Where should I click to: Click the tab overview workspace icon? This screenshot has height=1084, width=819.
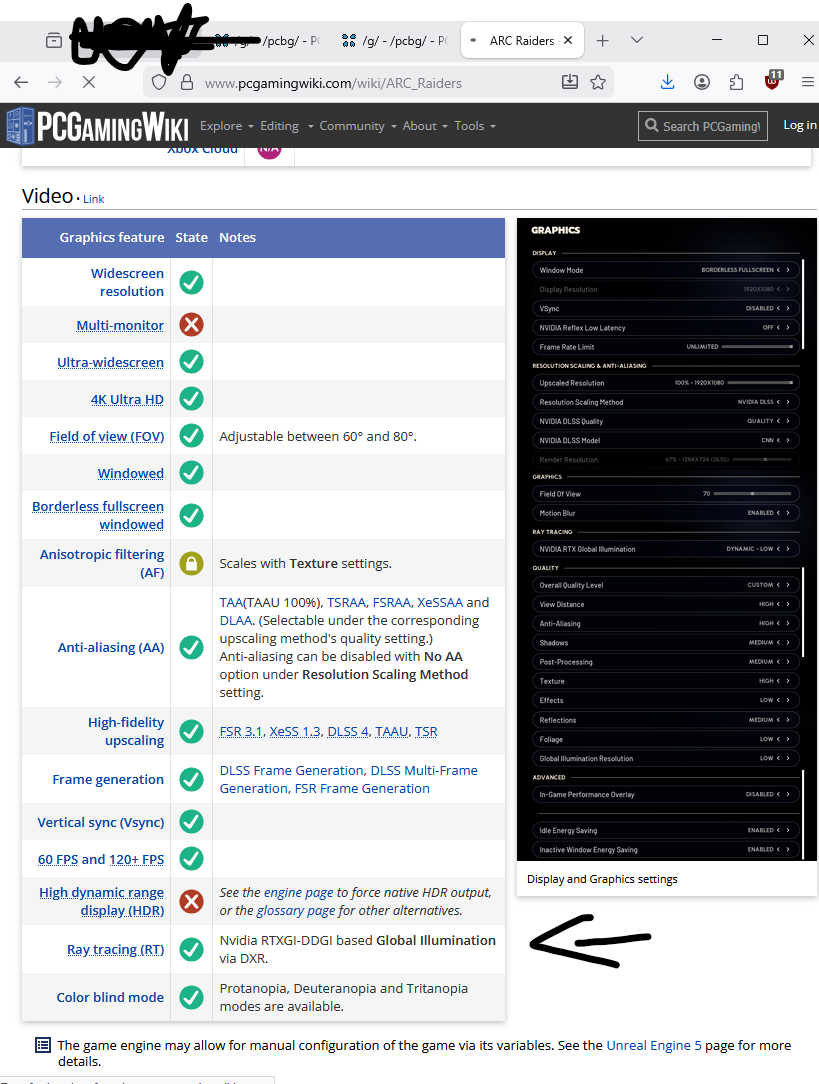pos(54,41)
